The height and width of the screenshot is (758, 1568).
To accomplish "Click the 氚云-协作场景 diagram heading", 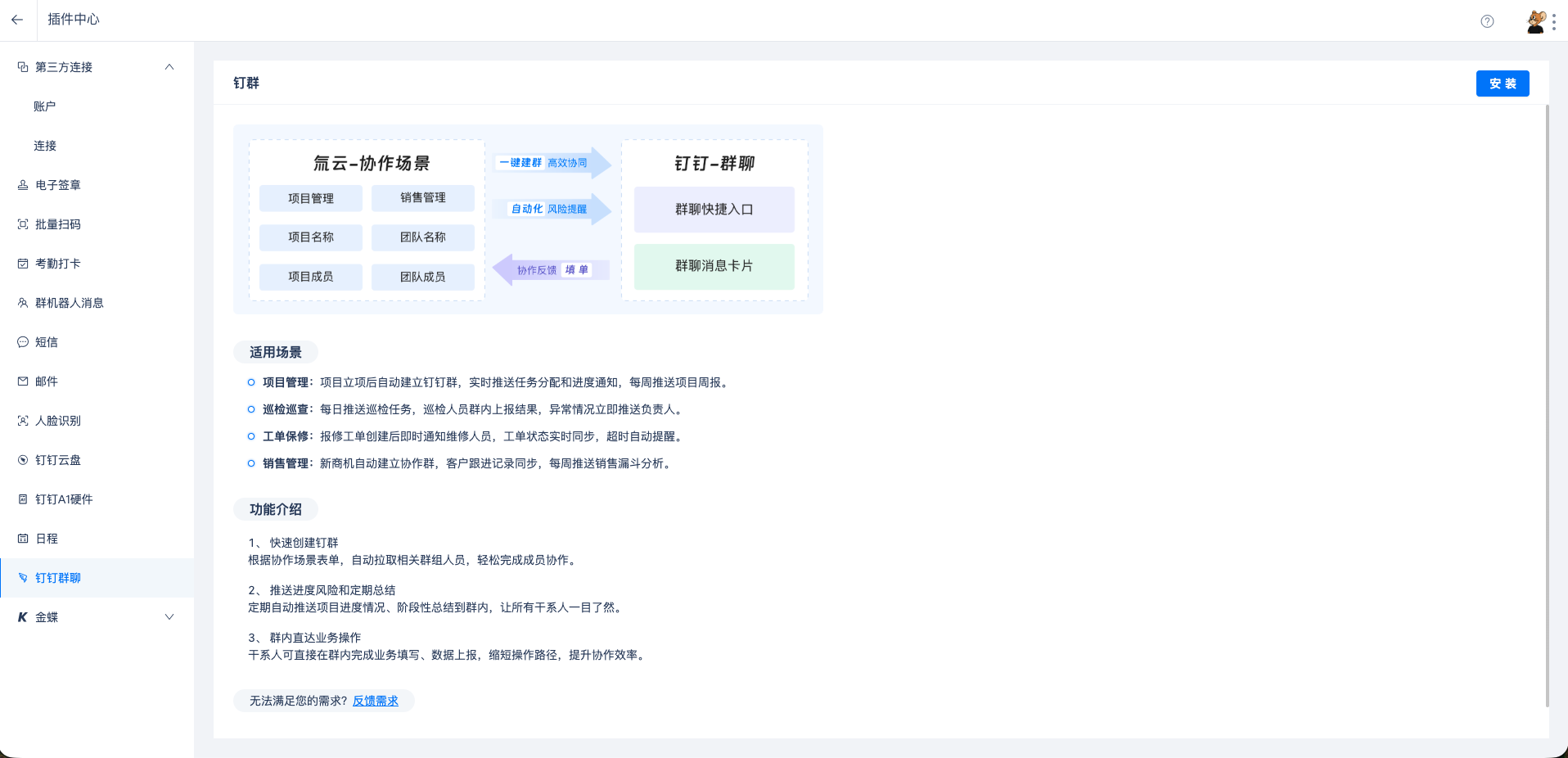I will (x=372, y=164).
